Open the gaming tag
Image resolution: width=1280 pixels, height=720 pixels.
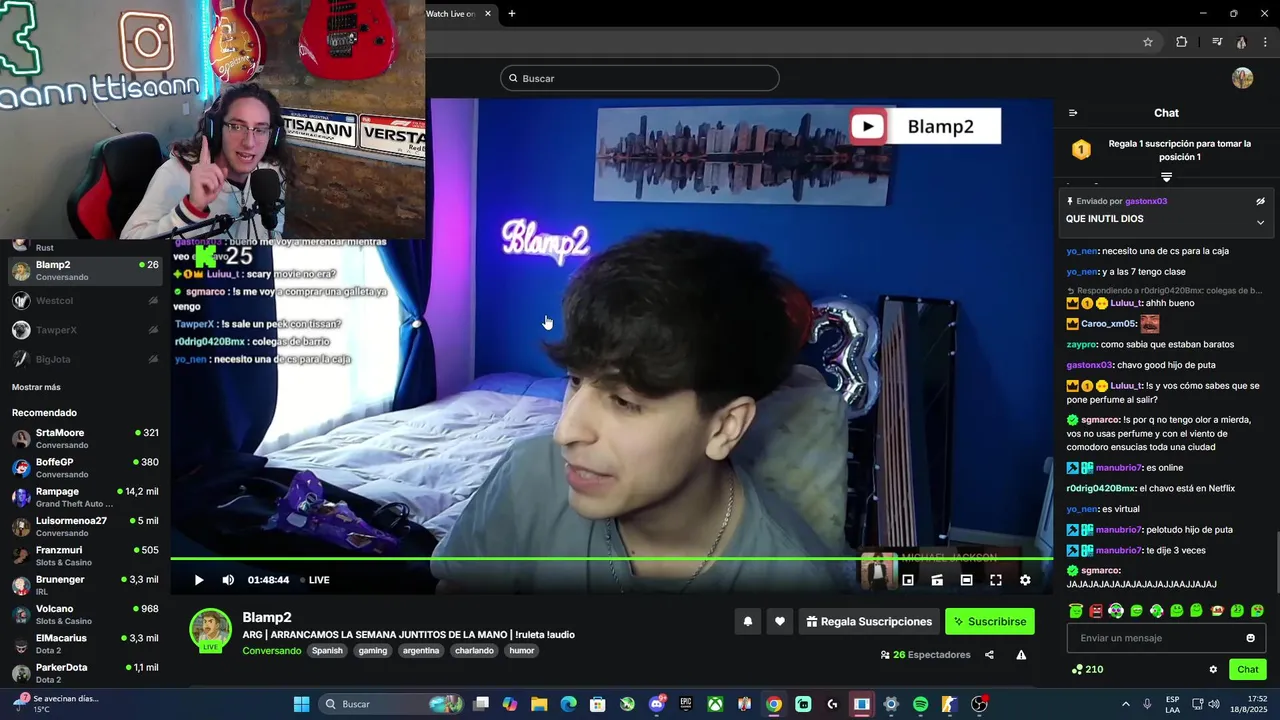373,651
